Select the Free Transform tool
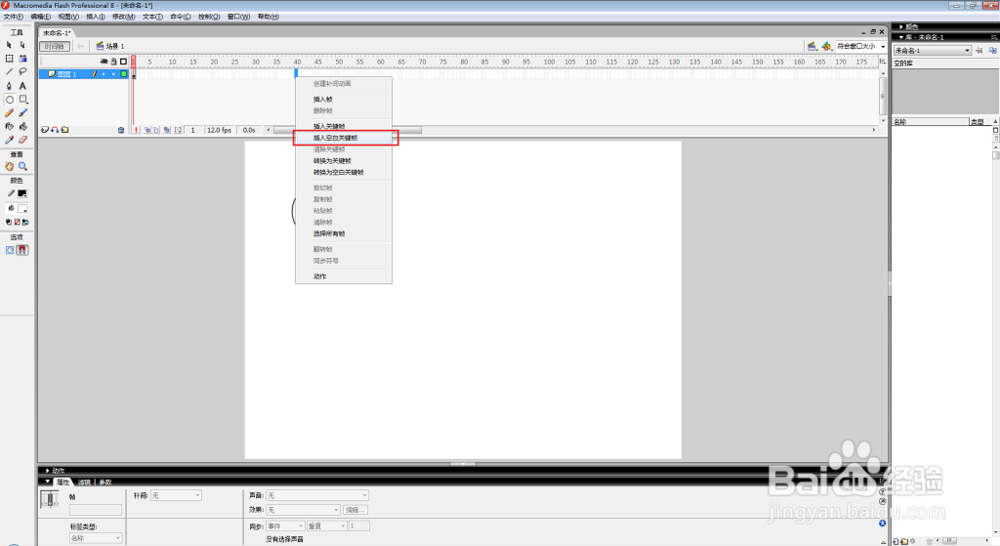This screenshot has width=1000, height=546. [x=9, y=58]
